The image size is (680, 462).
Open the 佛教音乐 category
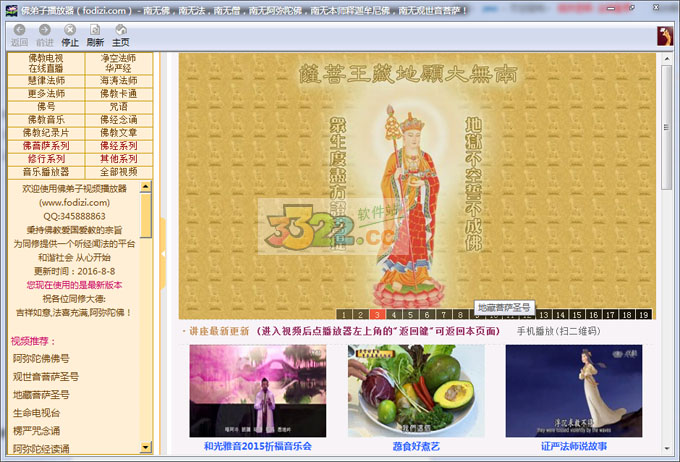point(46,119)
